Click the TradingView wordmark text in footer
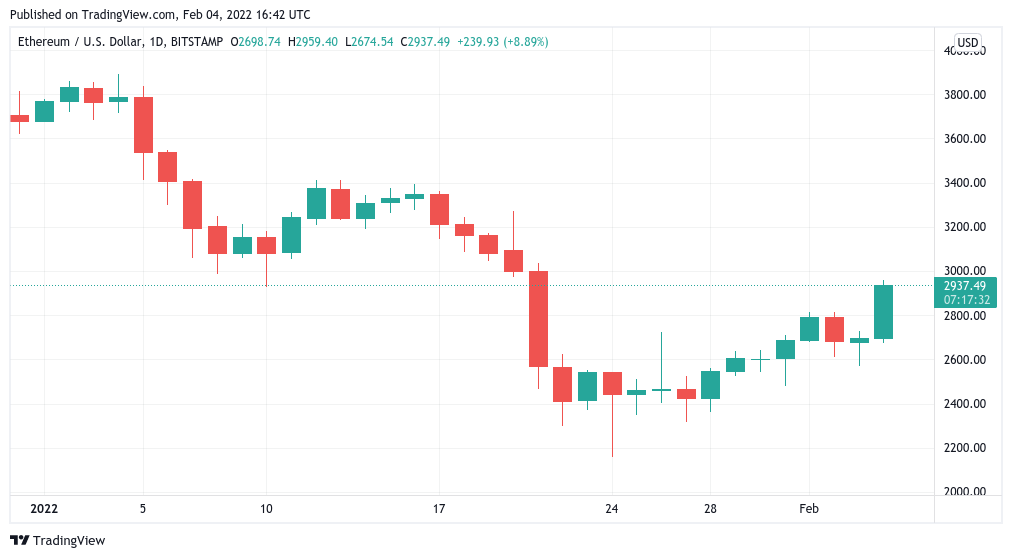The width and height of the screenshot is (1012, 558). [69, 541]
